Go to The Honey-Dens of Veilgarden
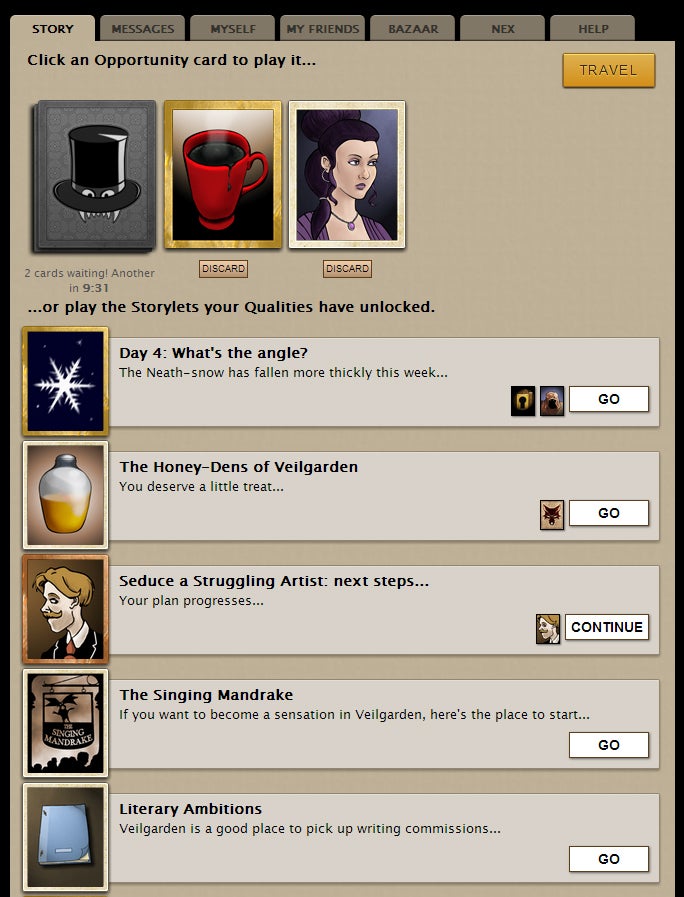This screenshot has width=684, height=897. click(609, 513)
